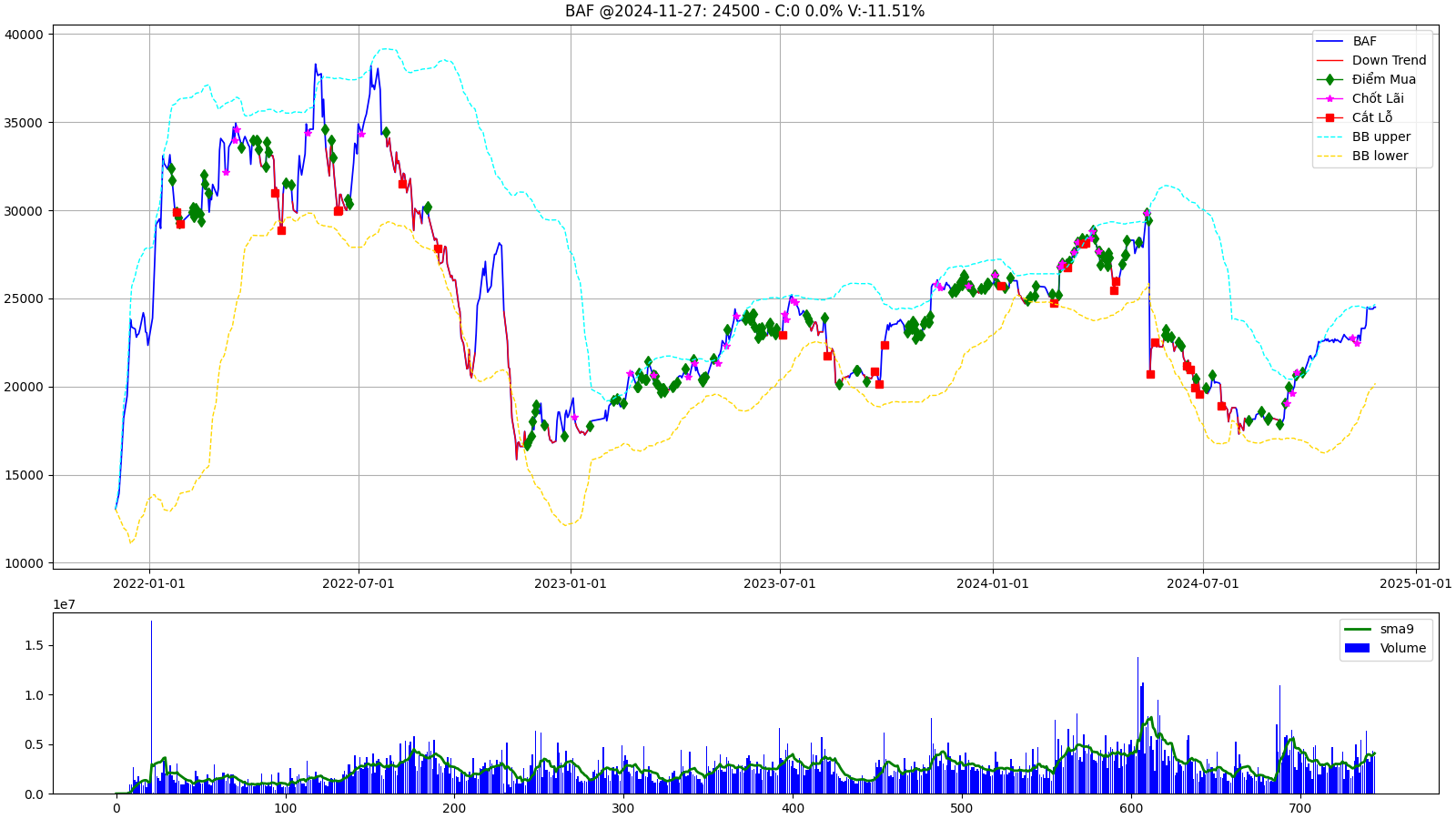Click the 500 index tick on volume chart
This screenshot has height=819, width=1456.
962,808
